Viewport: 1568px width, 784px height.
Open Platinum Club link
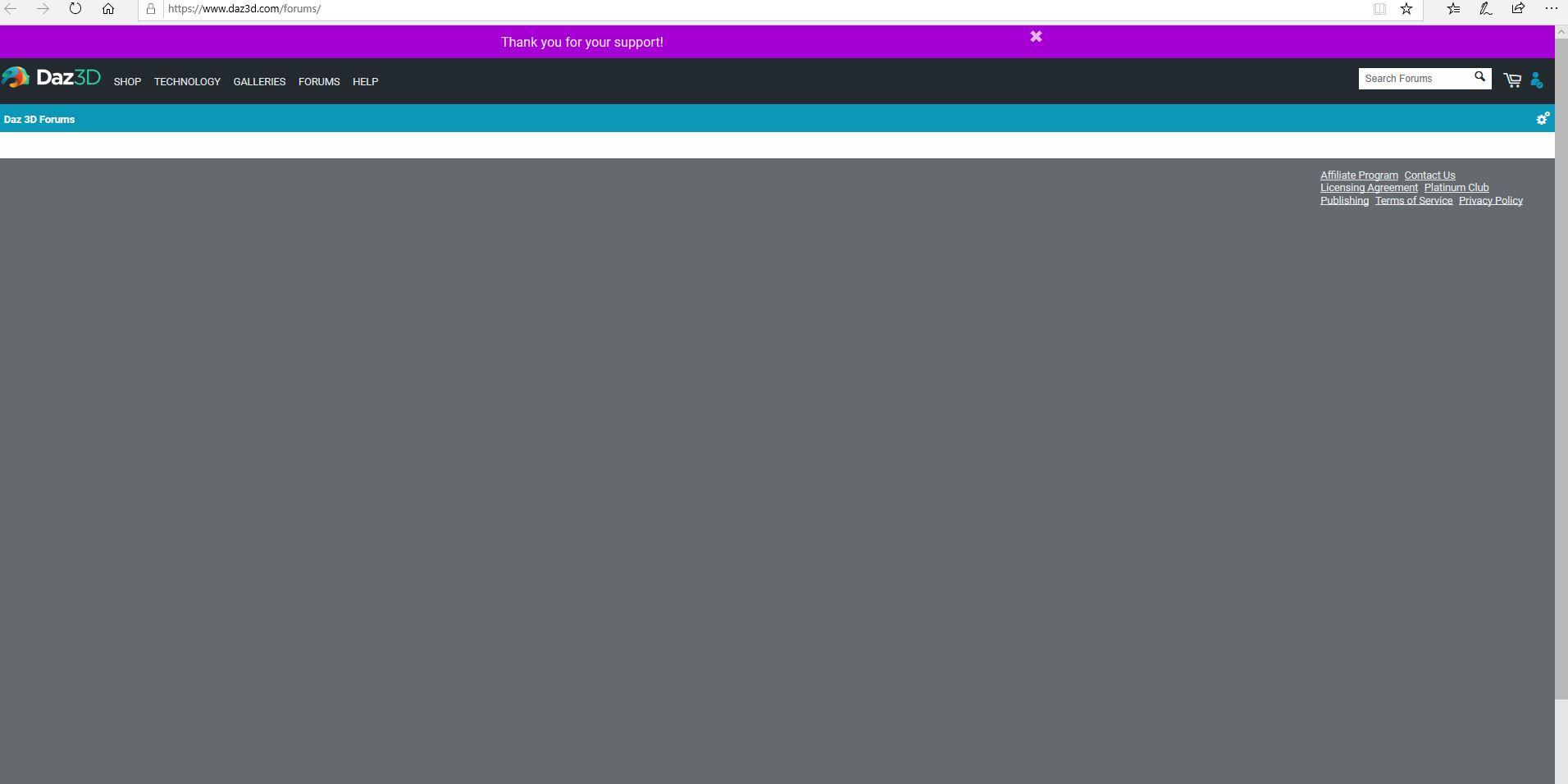point(1456,188)
